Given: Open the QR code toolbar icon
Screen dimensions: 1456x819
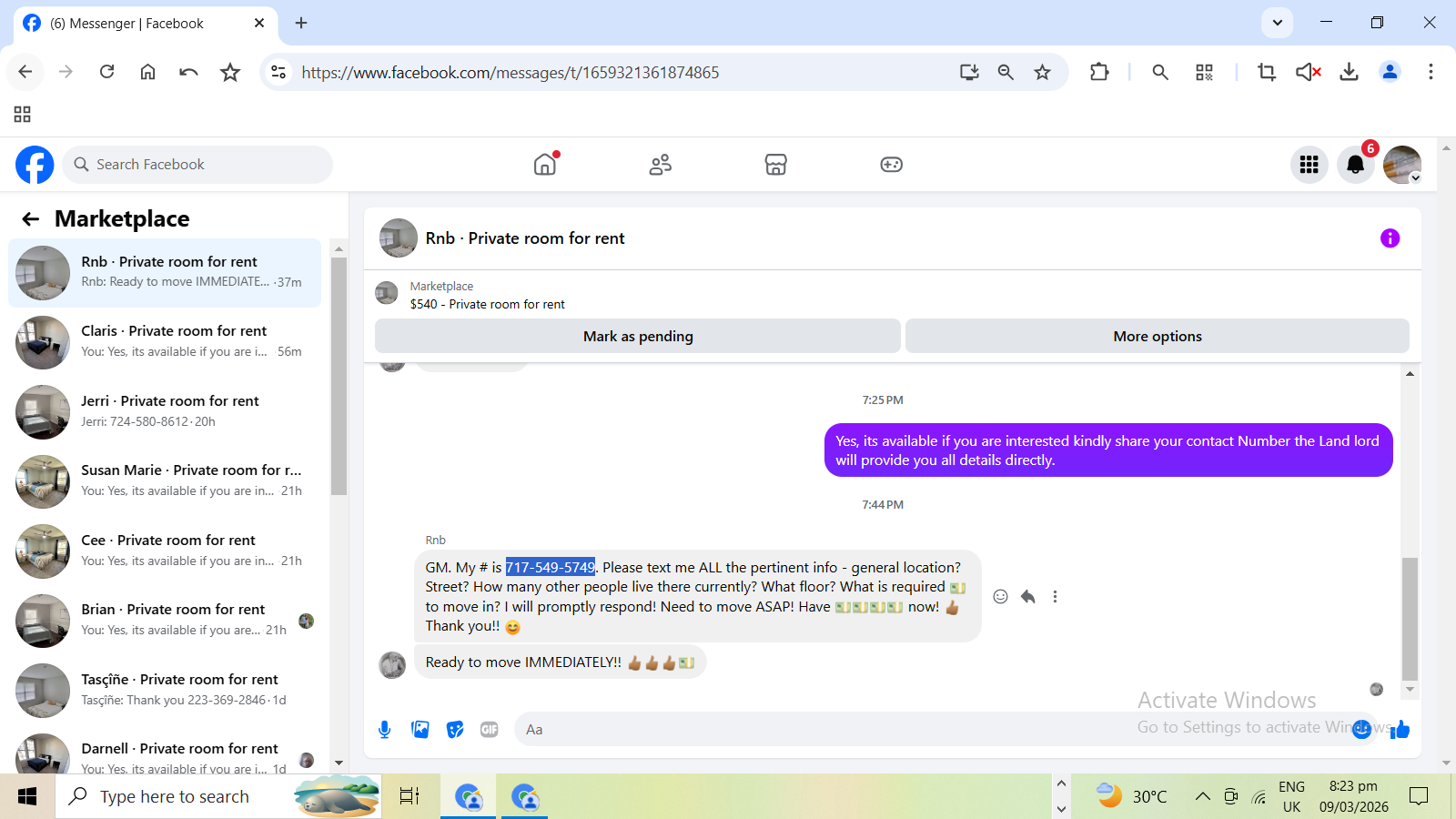Looking at the screenshot, I should coord(1204,72).
